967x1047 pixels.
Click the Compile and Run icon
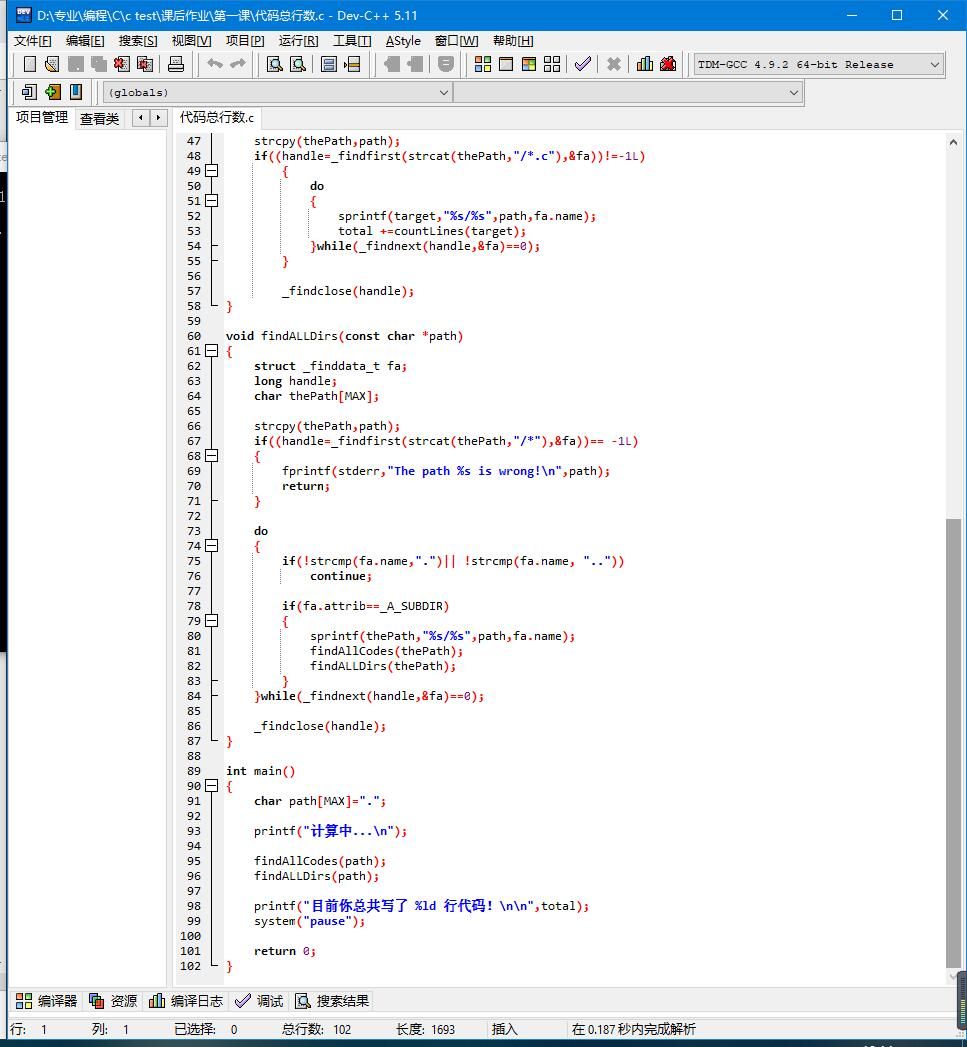(529, 64)
